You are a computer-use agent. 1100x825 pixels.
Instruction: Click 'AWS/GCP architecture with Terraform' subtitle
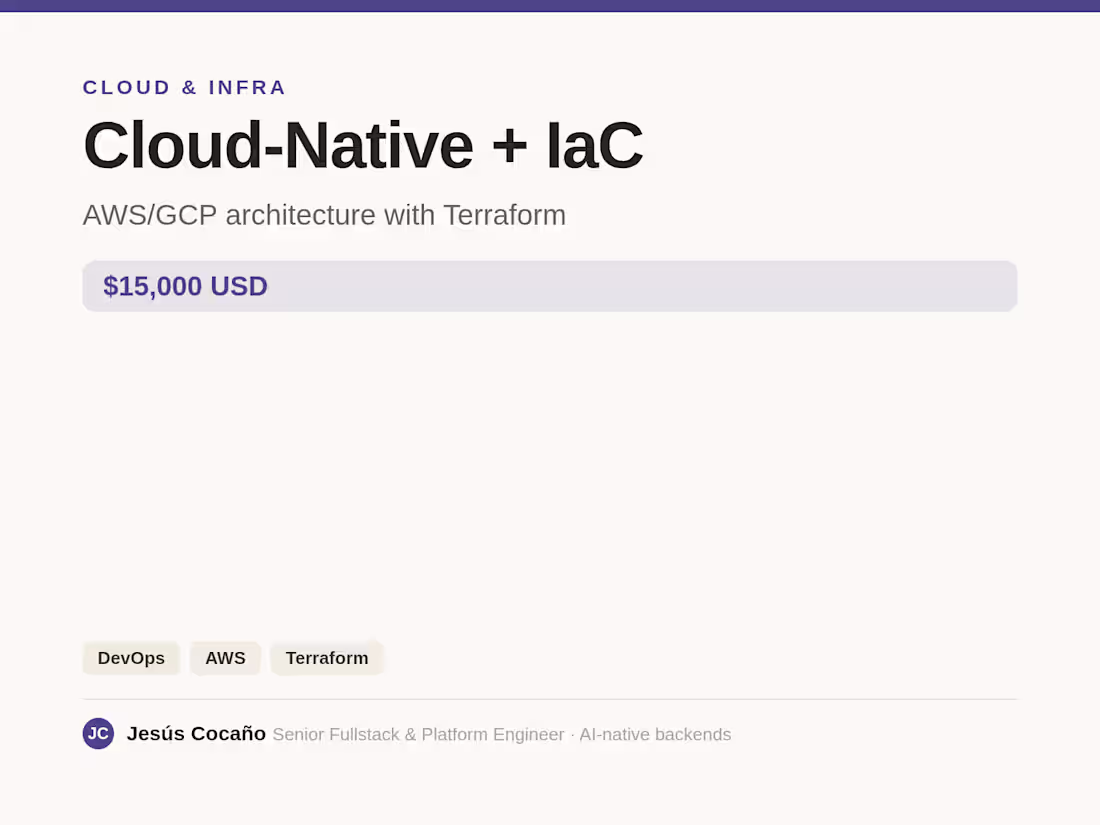324,215
